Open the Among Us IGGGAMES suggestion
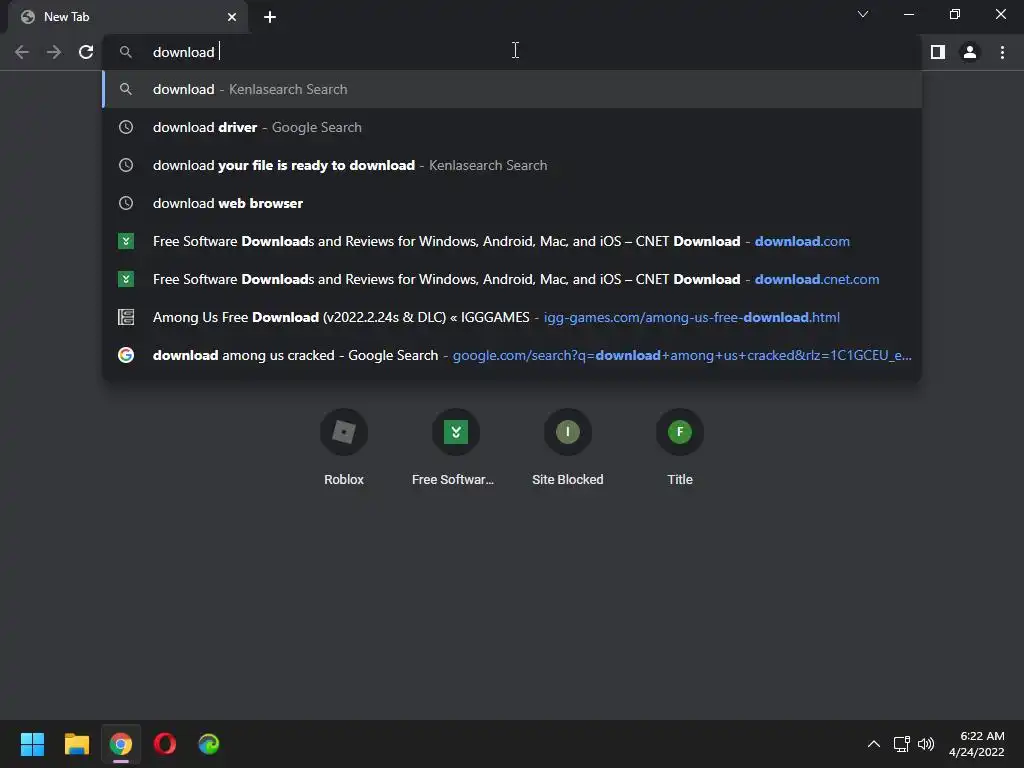This screenshot has width=1024, height=768. point(513,317)
